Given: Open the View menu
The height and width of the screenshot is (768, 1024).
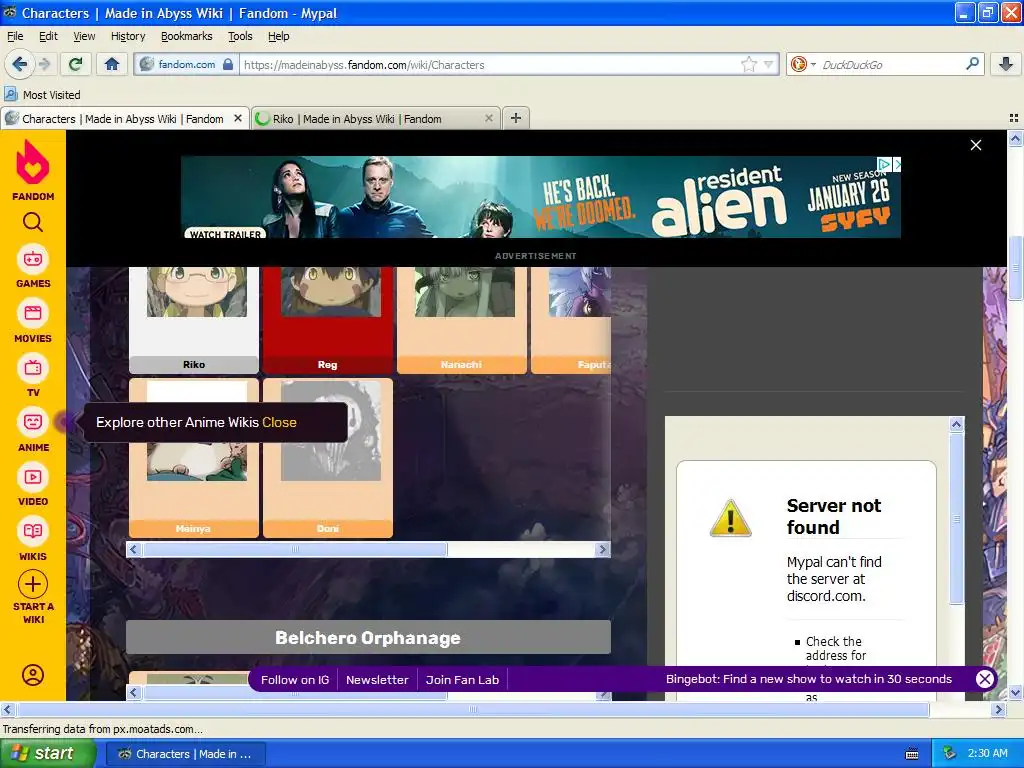Looking at the screenshot, I should pos(84,36).
